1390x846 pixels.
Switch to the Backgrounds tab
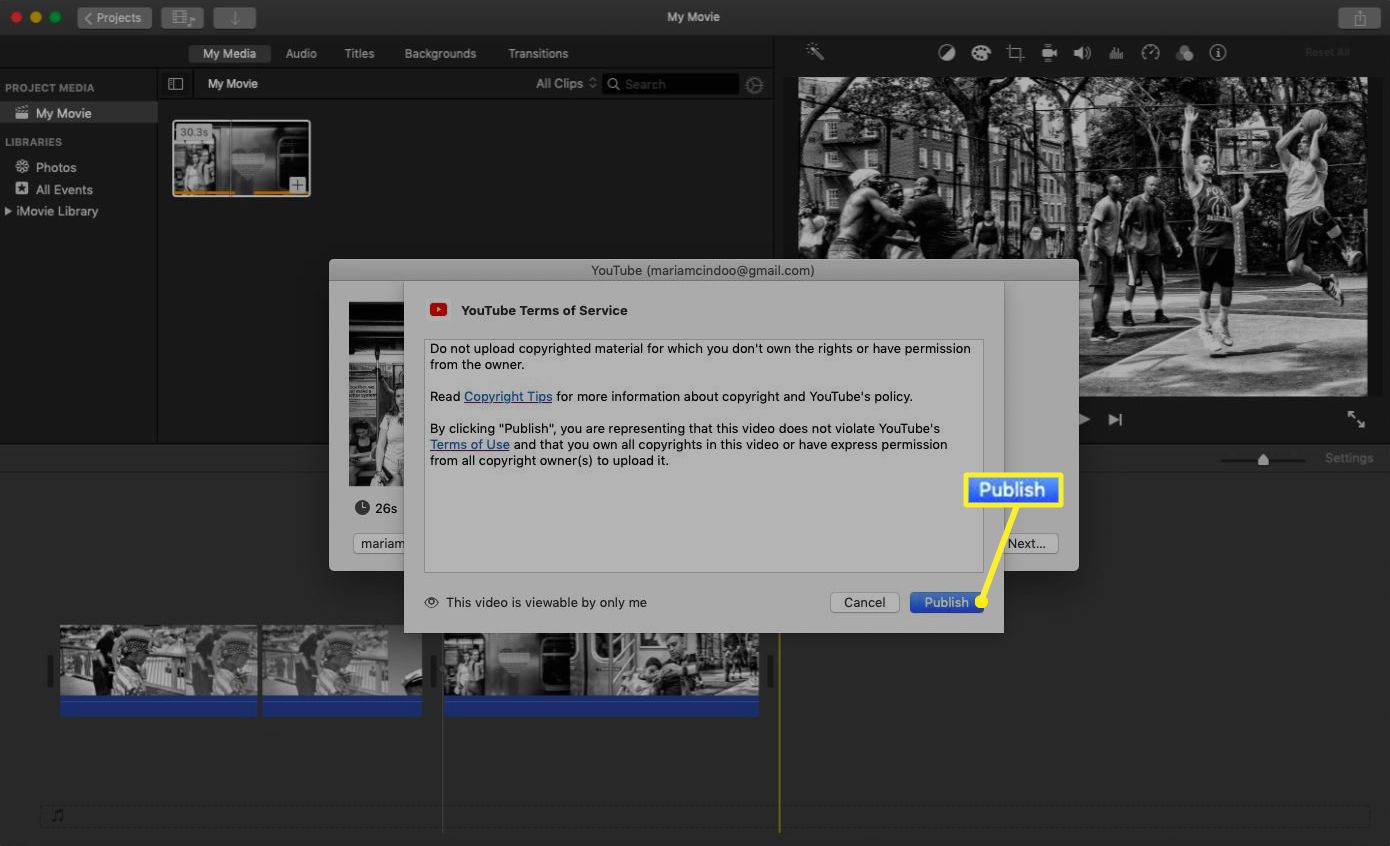(x=440, y=54)
